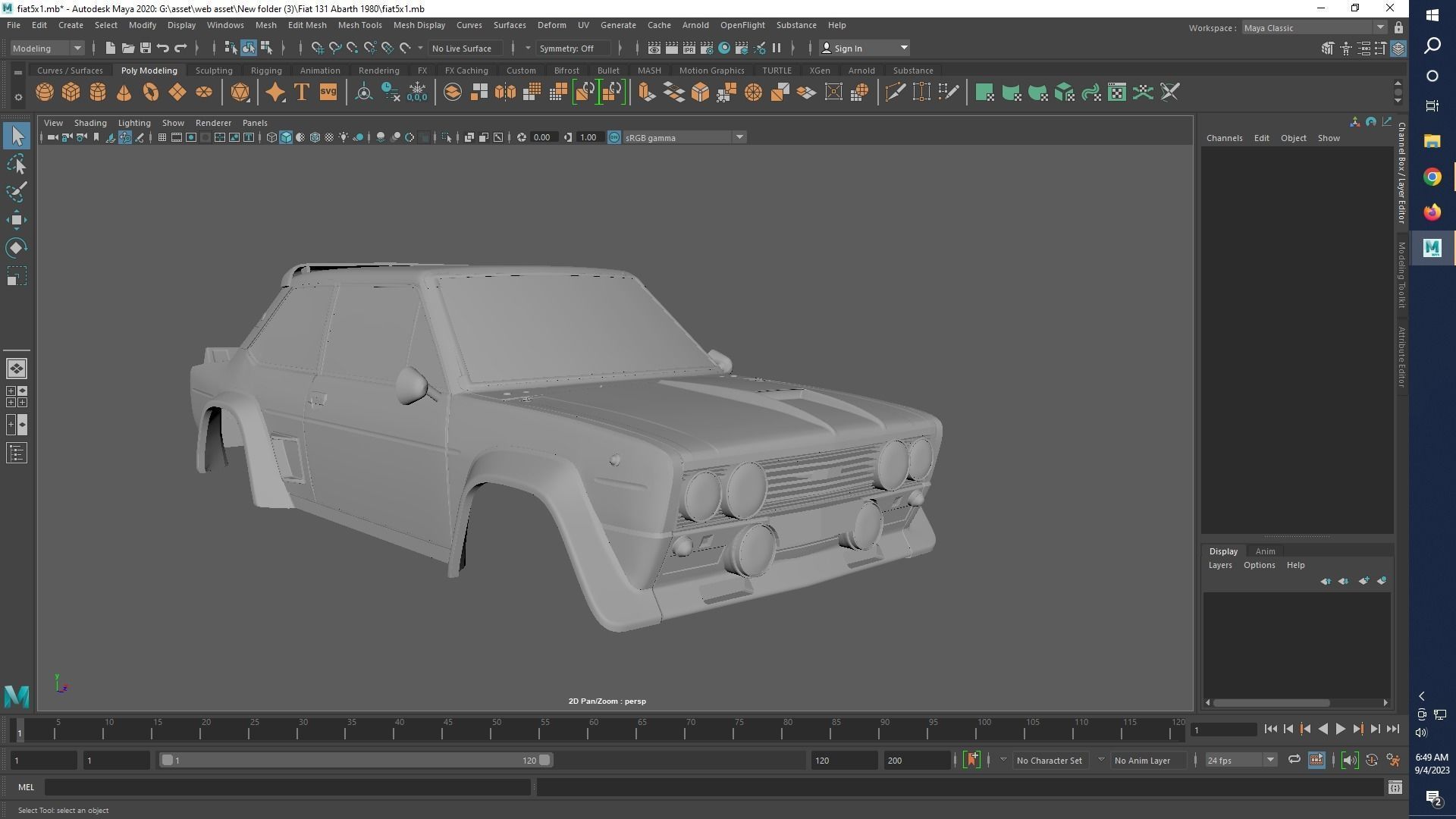Viewport: 1456px width, 819px height.
Task: Switch to the Anim layer tab
Action: click(x=1265, y=551)
